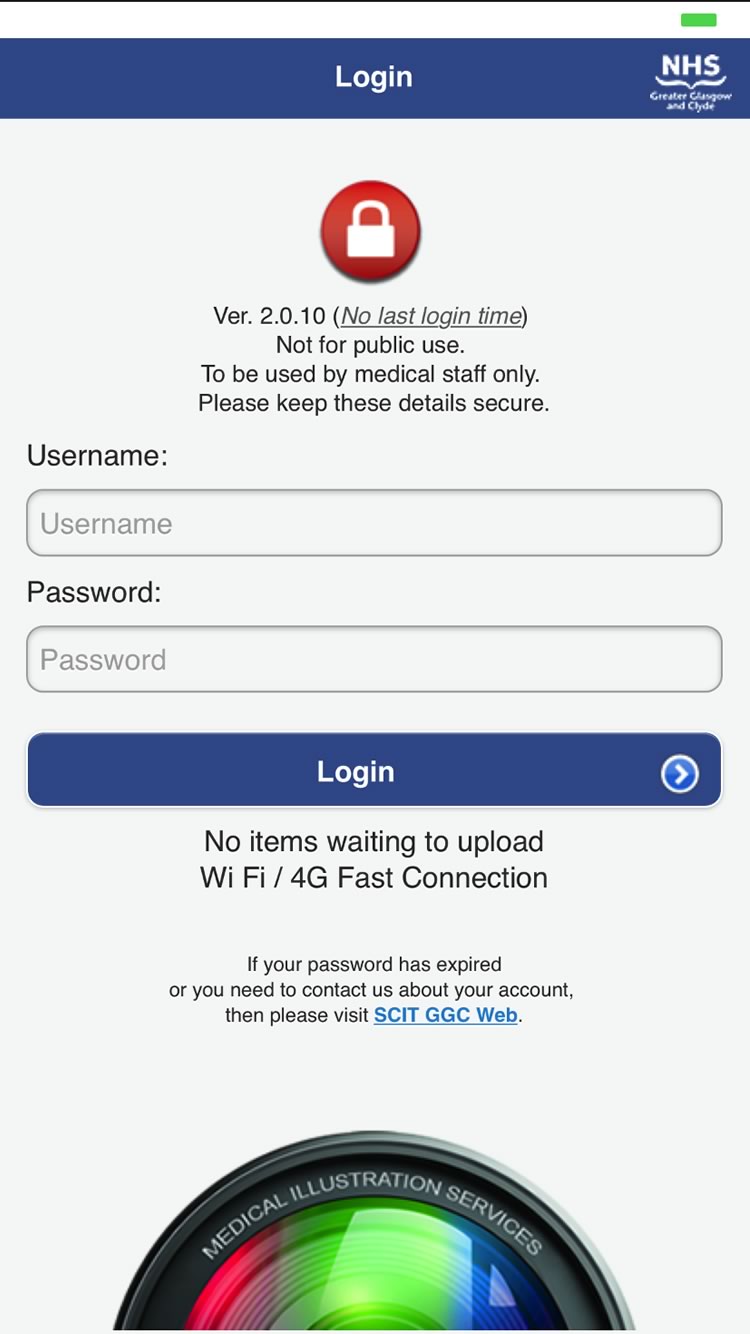750x1334 pixels.
Task: Focus the Username input field
Action: click(374, 523)
